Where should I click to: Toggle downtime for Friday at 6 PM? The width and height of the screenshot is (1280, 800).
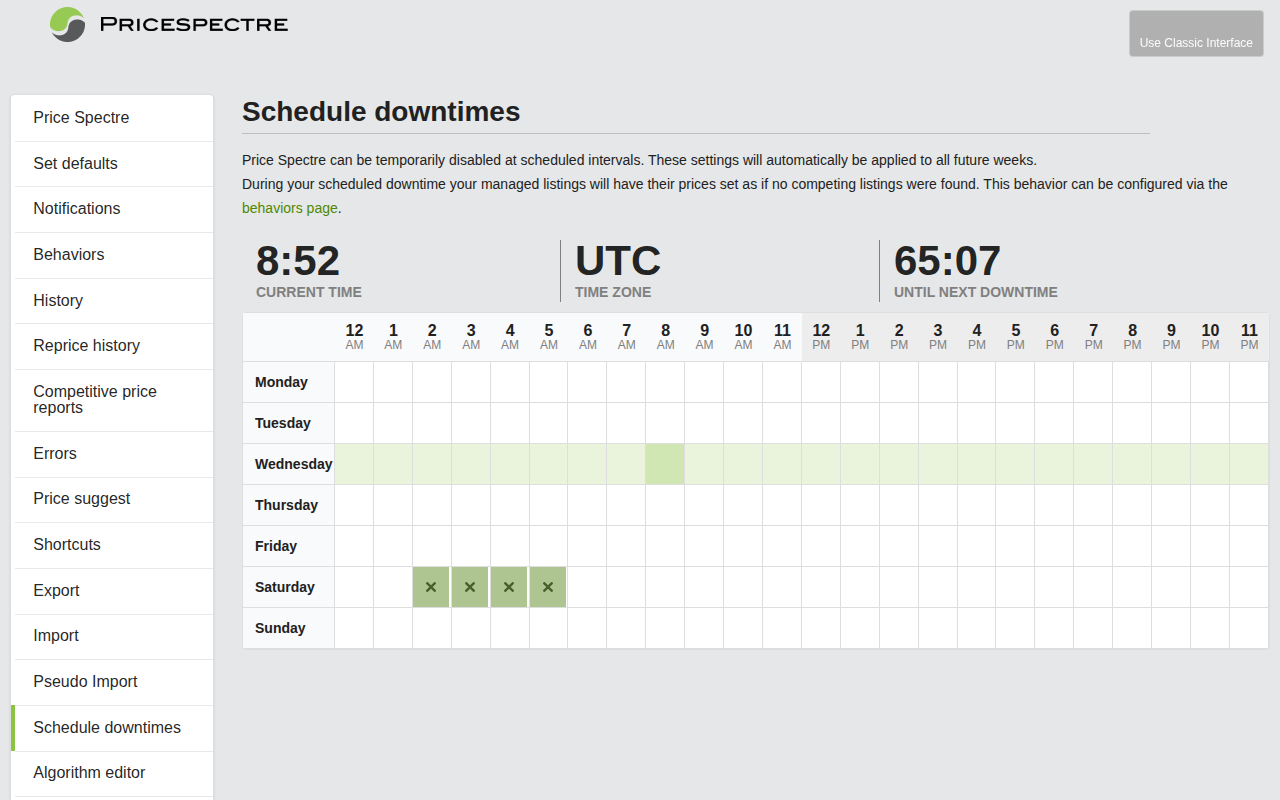click(x=1054, y=546)
